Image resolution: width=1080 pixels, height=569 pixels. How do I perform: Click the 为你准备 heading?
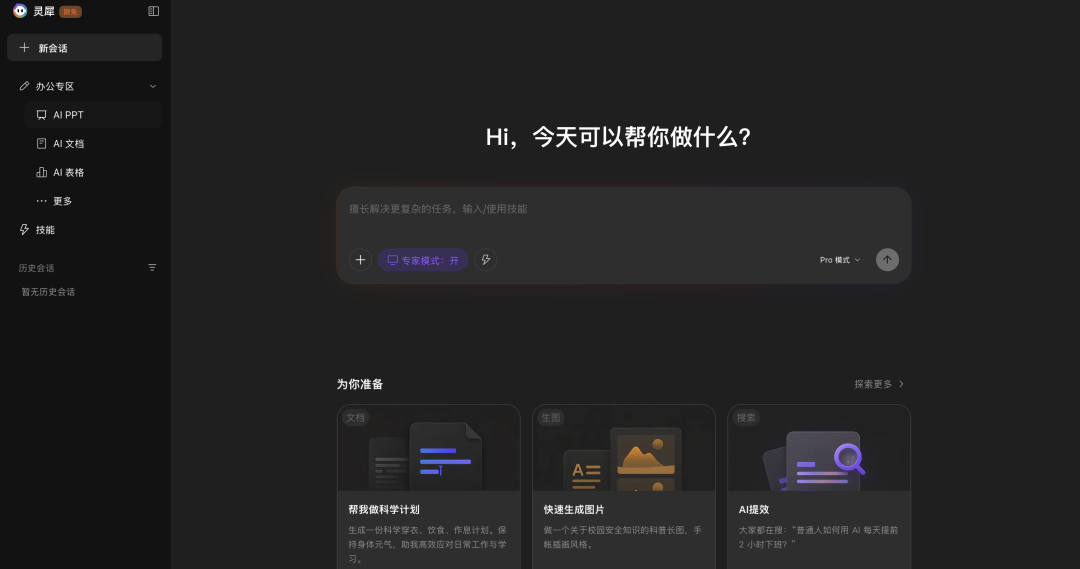[x=360, y=384]
